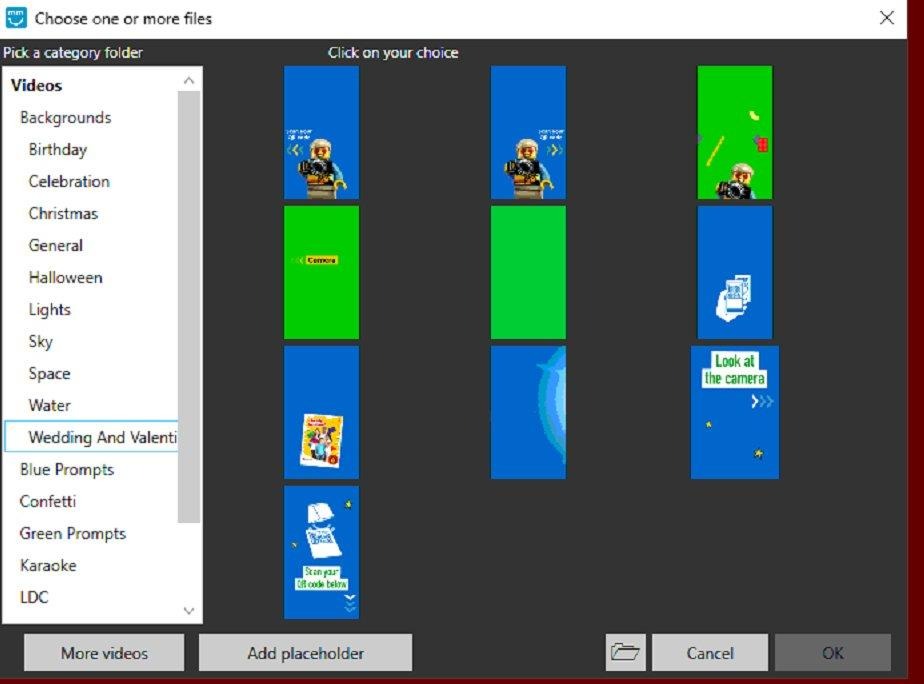Select the Celebration category
This screenshot has height=684, width=924.
pyautogui.click(x=69, y=181)
